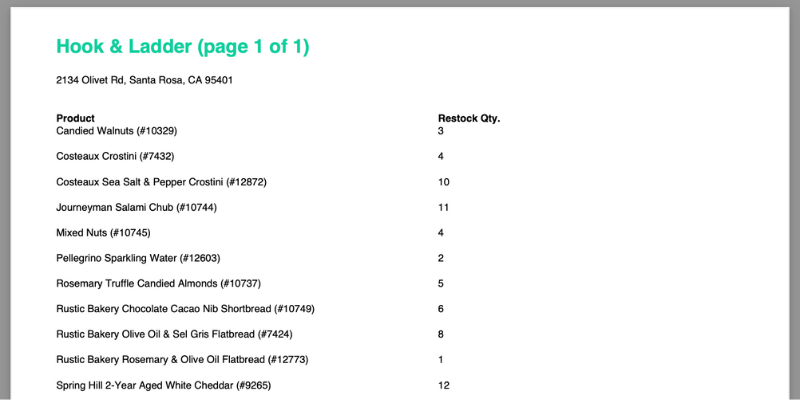Click Journeyman Salami Chub (#10744)
Image resolution: width=800 pixels, height=400 pixels.
pos(136,208)
